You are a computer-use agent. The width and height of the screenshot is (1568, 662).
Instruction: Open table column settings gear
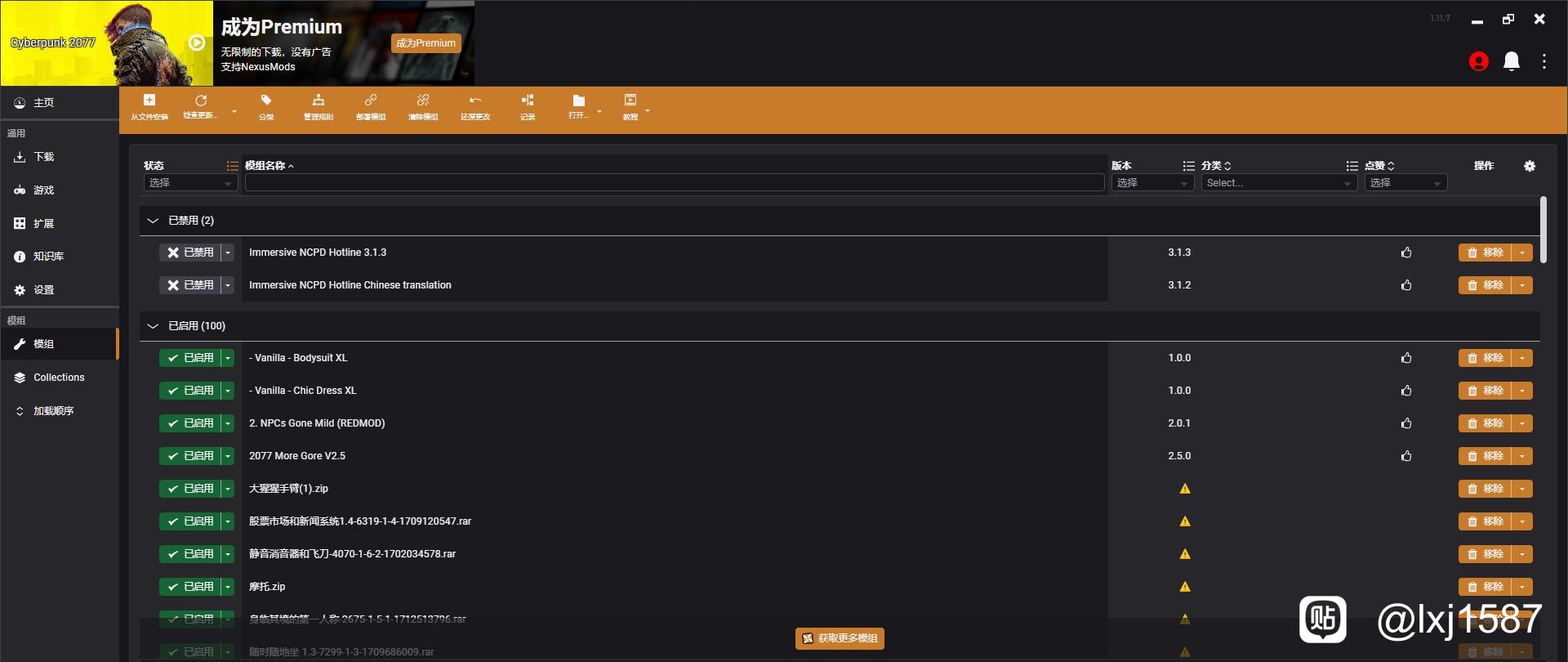(x=1530, y=166)
